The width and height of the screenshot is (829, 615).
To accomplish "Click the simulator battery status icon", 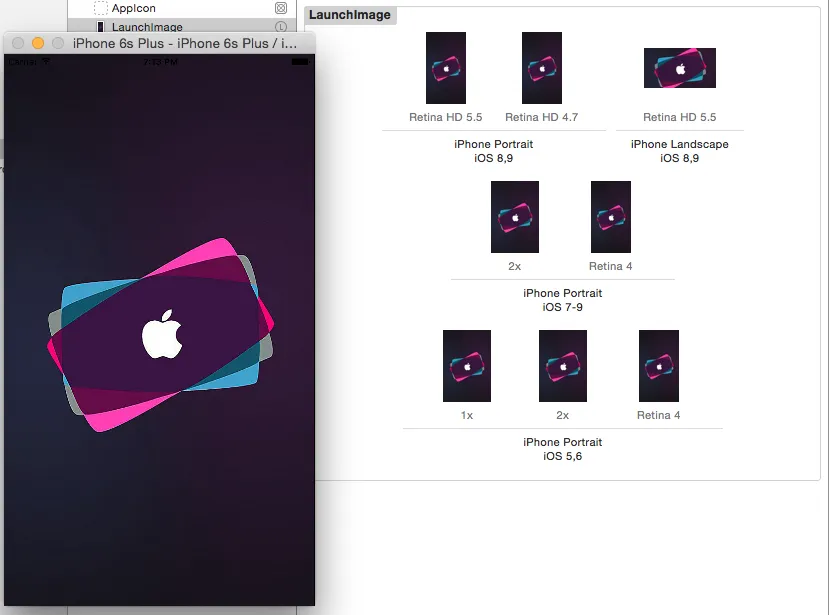I will (300, 62).
